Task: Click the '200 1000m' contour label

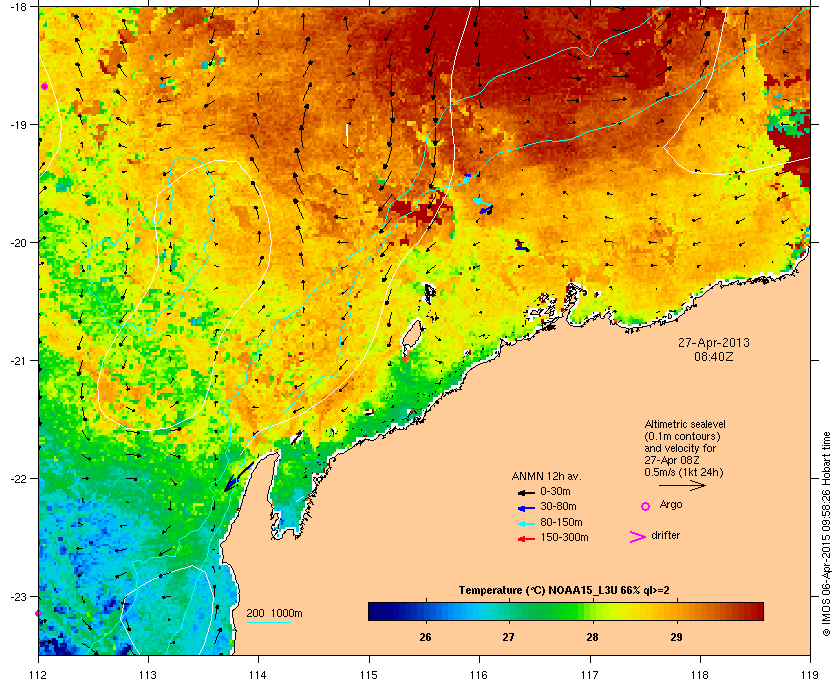Action: coord(274,614)
